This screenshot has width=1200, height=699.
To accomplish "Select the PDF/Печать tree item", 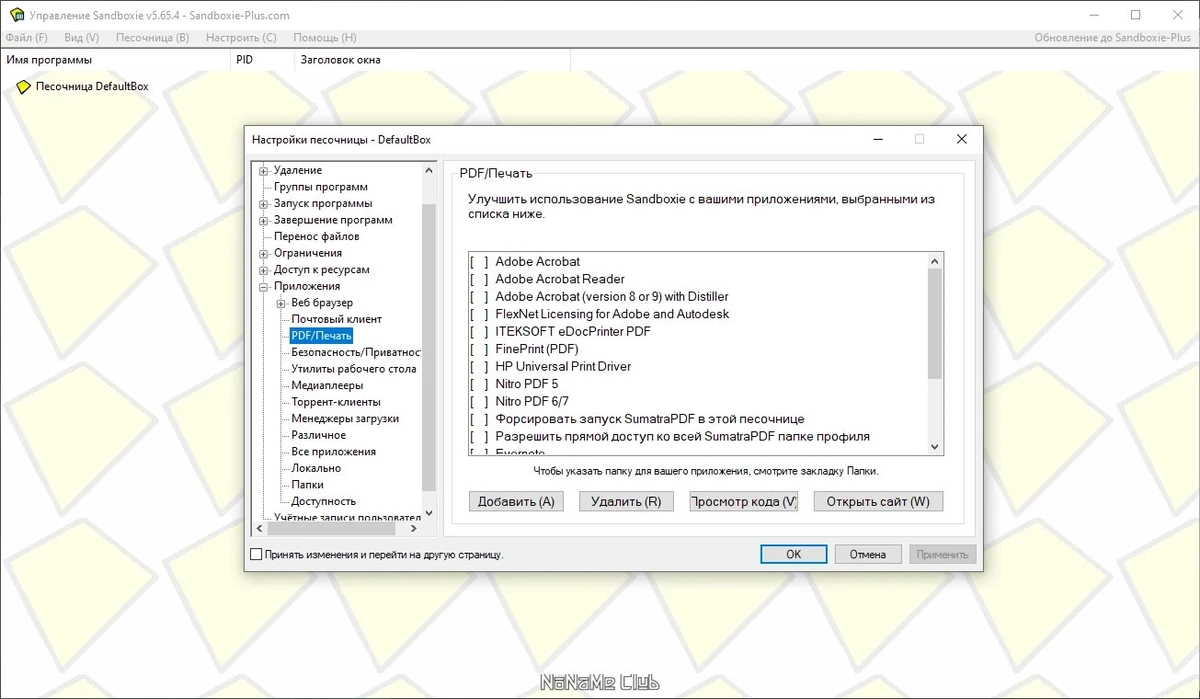I will [321, 336].
